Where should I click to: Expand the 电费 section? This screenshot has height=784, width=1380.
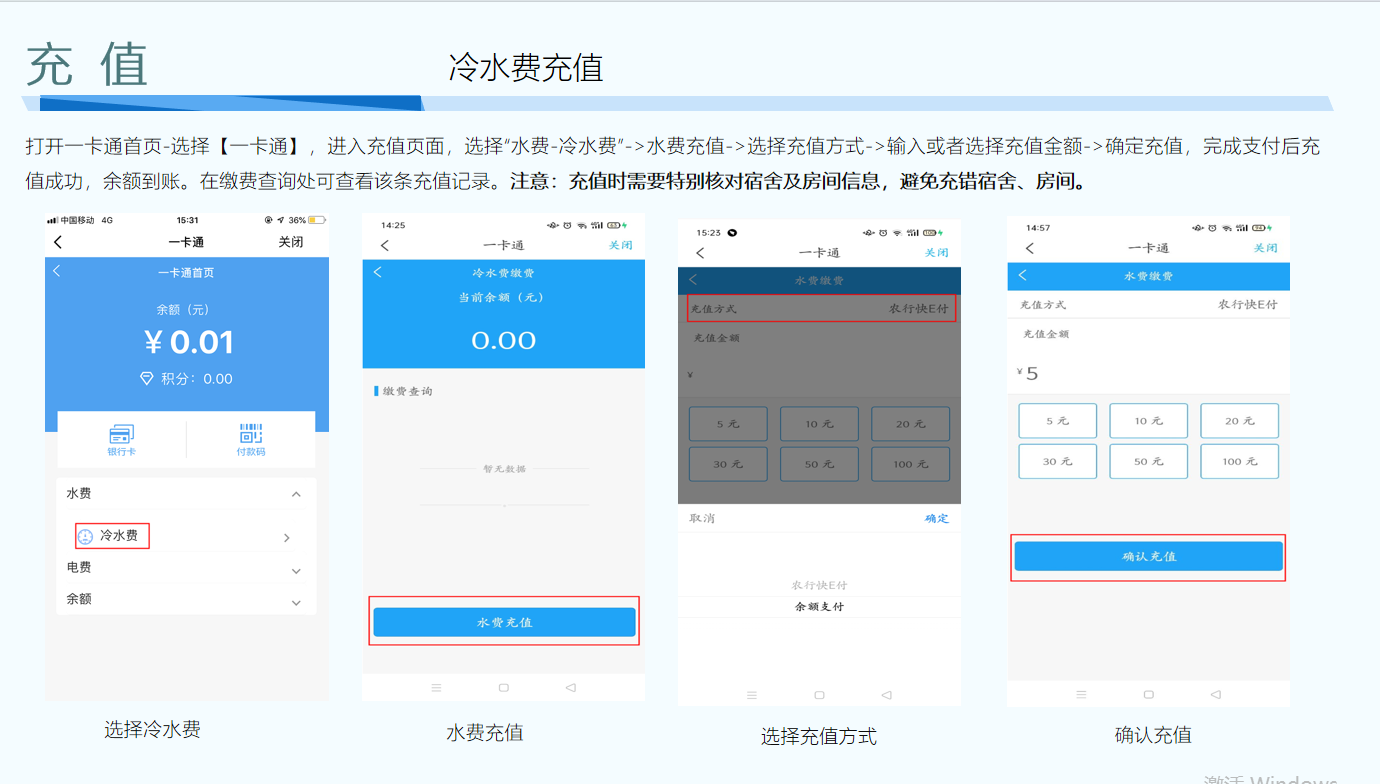click(x=296, y=570)
